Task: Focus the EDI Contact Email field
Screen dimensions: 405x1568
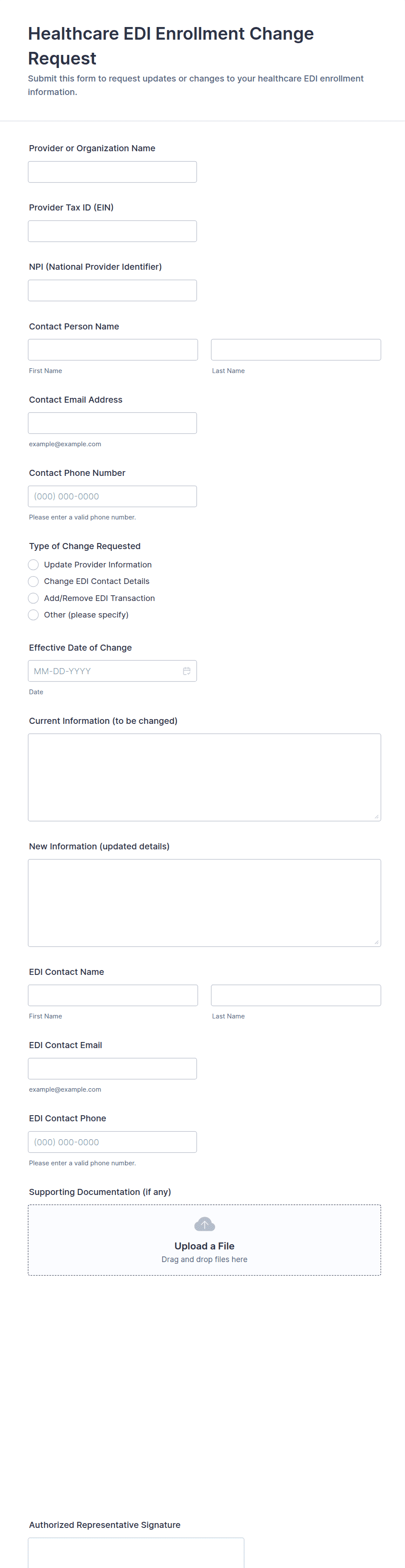Action: 112,1069
